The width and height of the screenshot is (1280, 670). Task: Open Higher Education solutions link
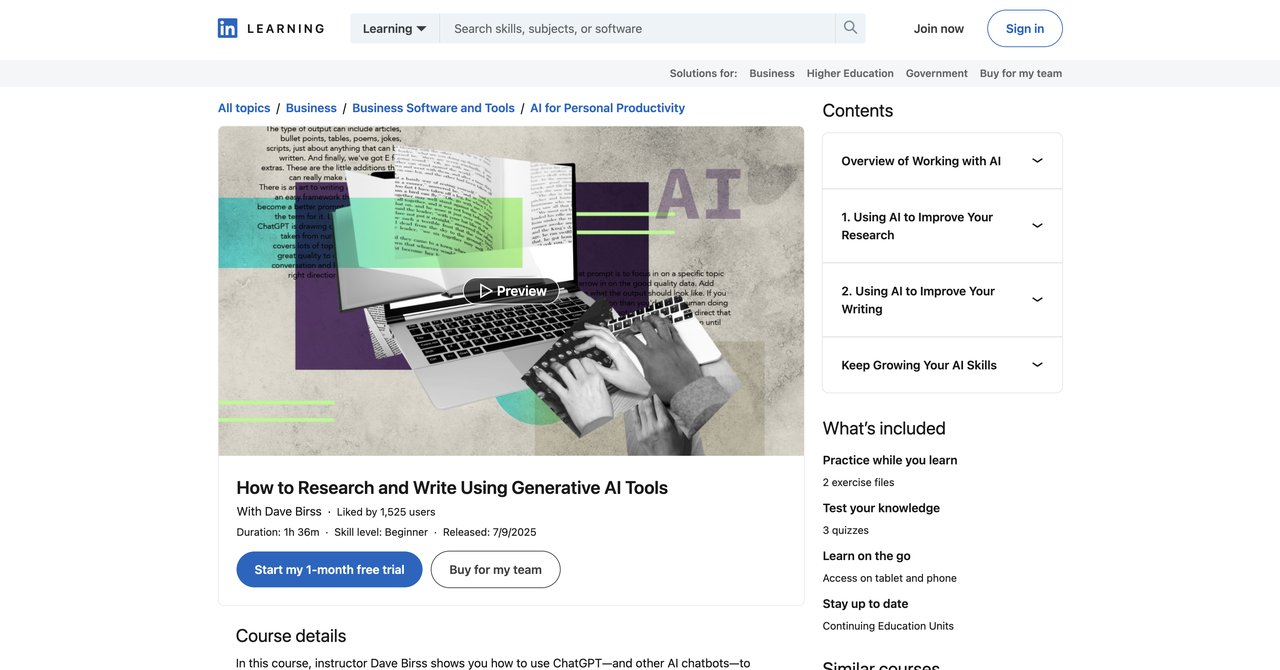coord(850,73)
